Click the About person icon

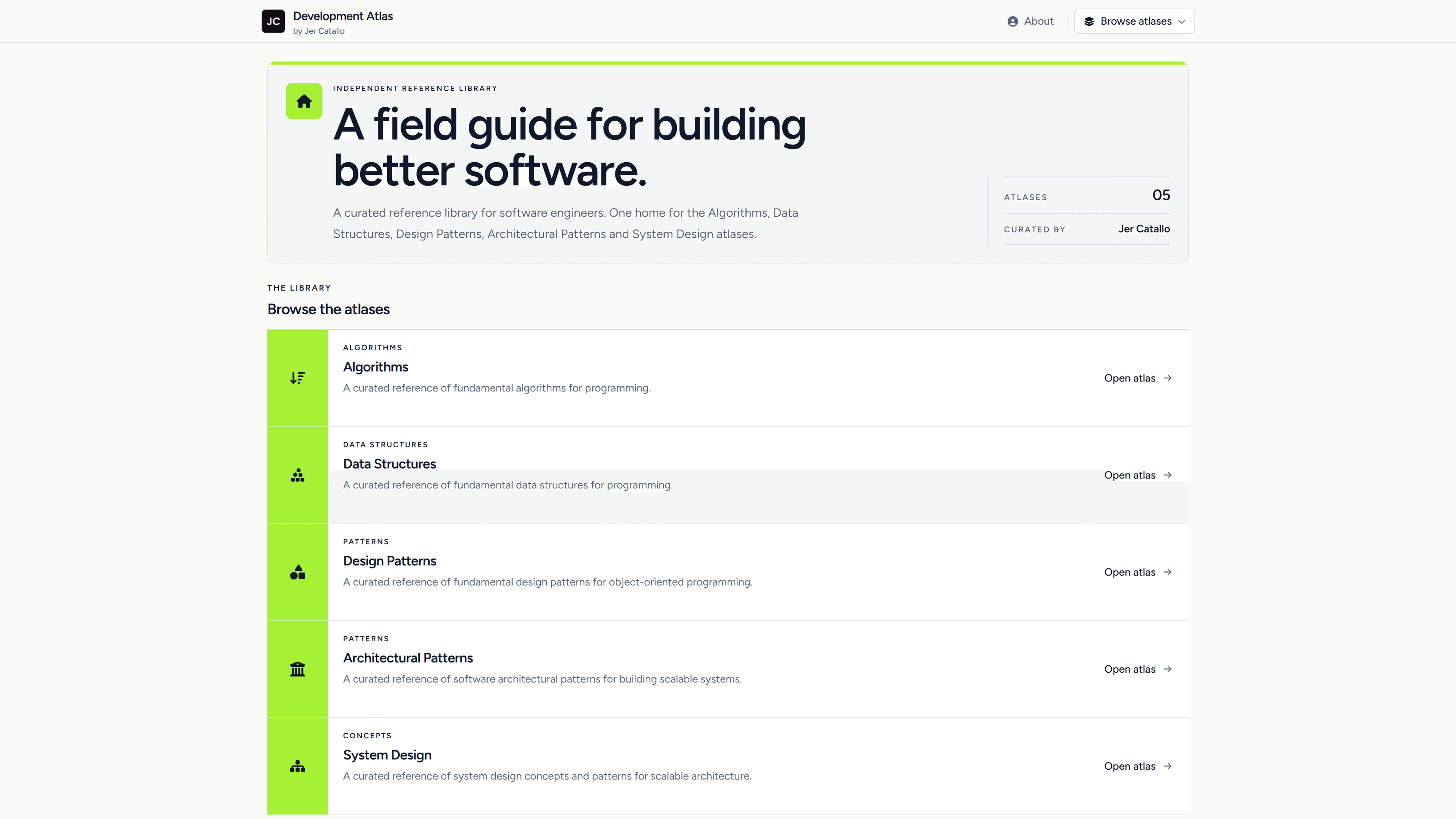(x=1013, y=22)
